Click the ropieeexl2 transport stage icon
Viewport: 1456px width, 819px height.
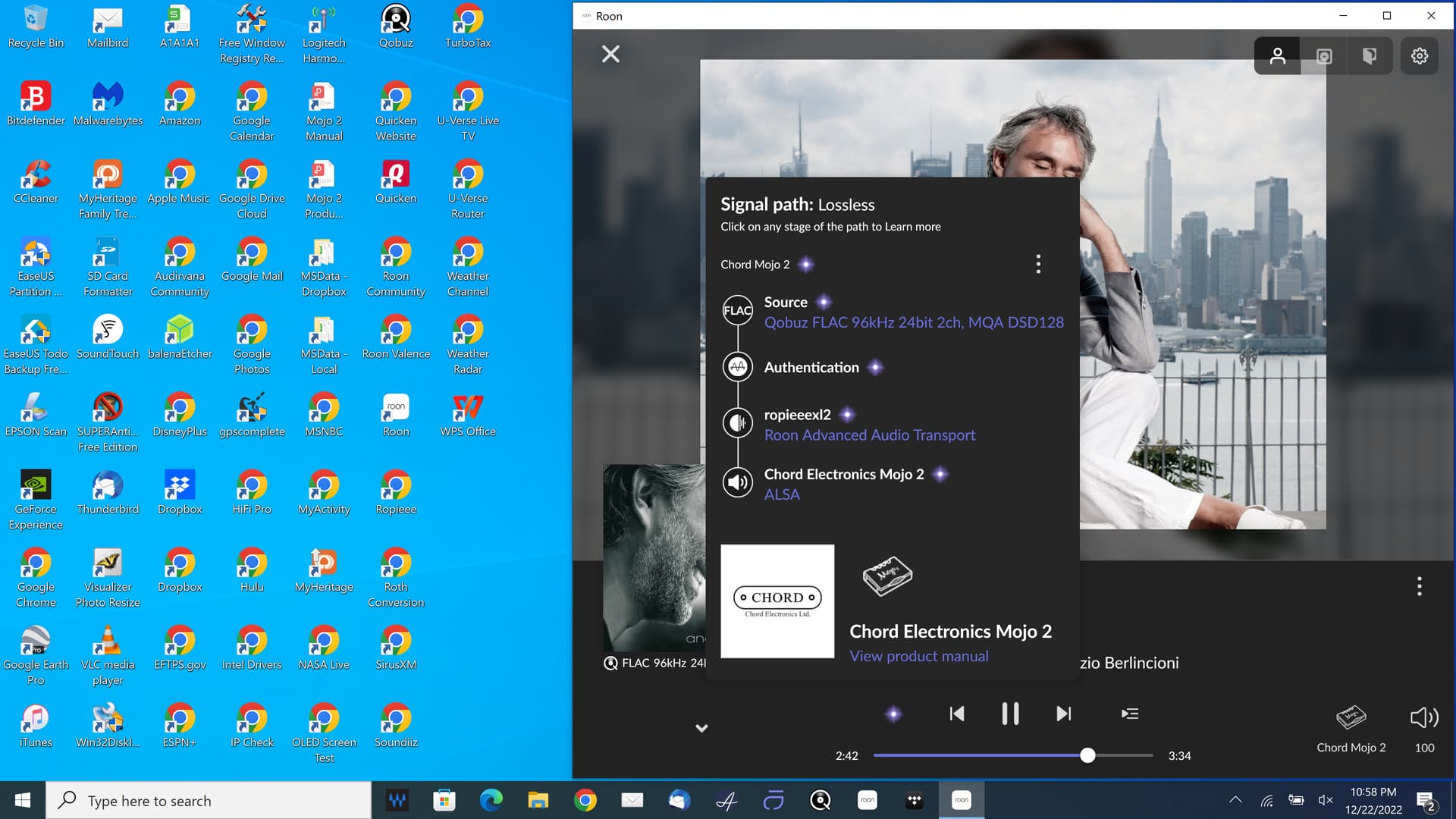pos(737,423)
